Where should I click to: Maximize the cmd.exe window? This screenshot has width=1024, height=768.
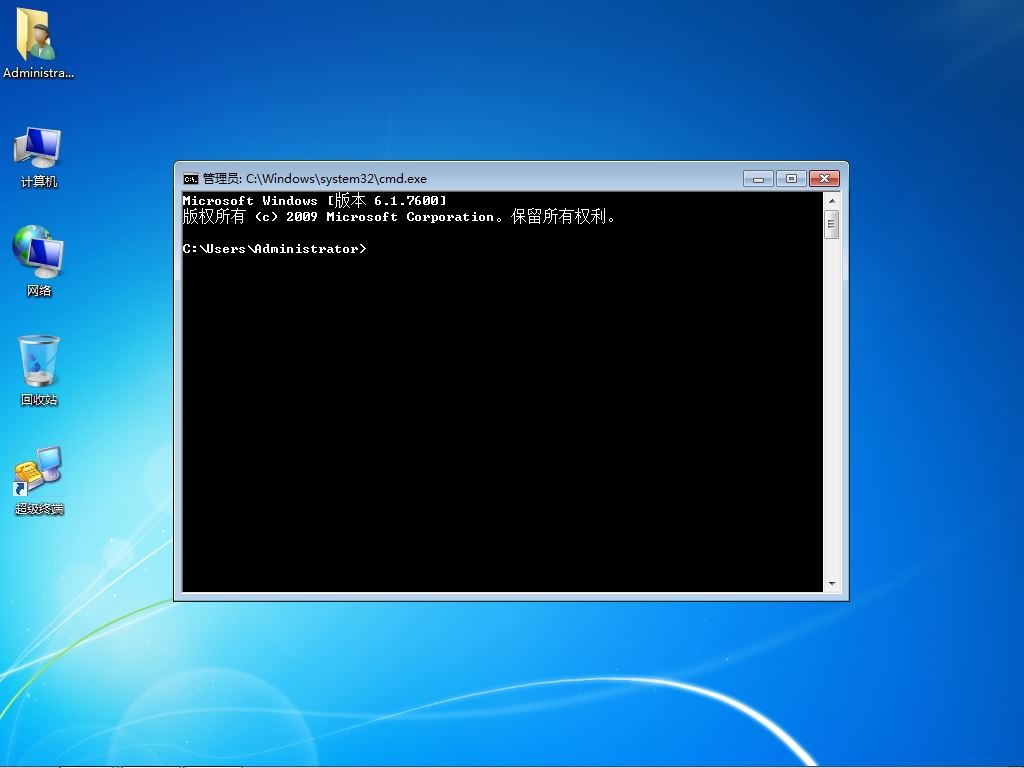(791, 179)
